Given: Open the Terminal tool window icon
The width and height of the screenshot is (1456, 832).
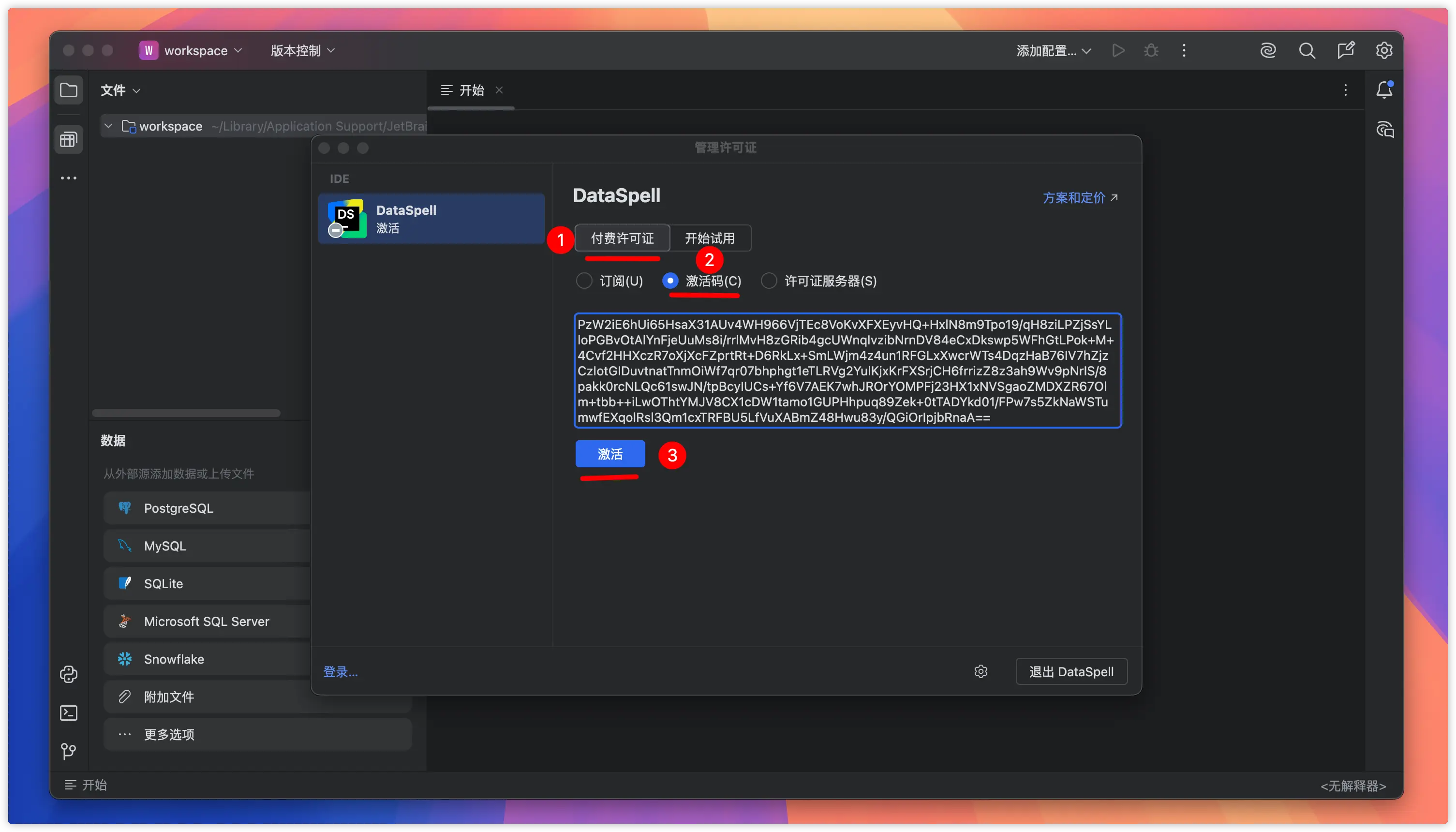Looking at the screenshot, I should 69,713.
